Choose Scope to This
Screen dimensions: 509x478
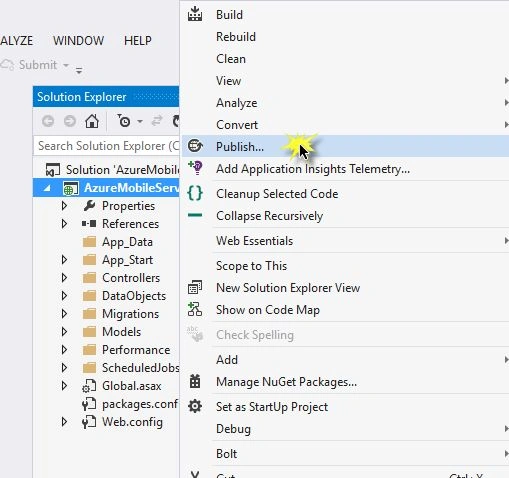point(345,266)
